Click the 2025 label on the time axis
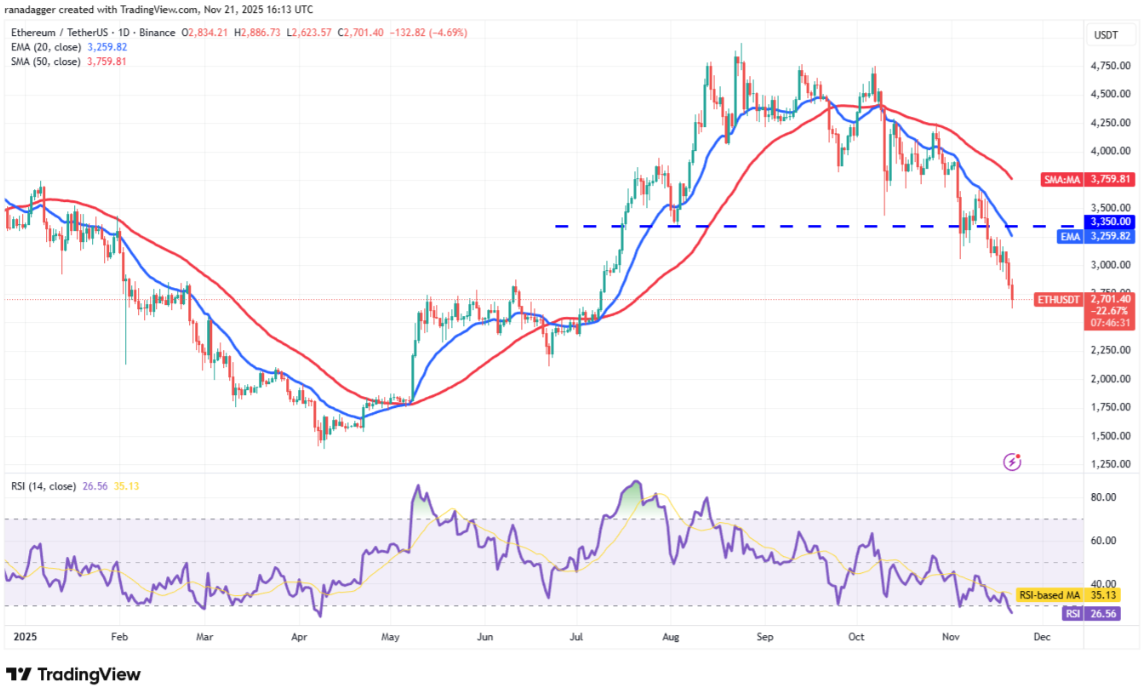Viewport: 1145px width, 697px height. pos(20,635)
